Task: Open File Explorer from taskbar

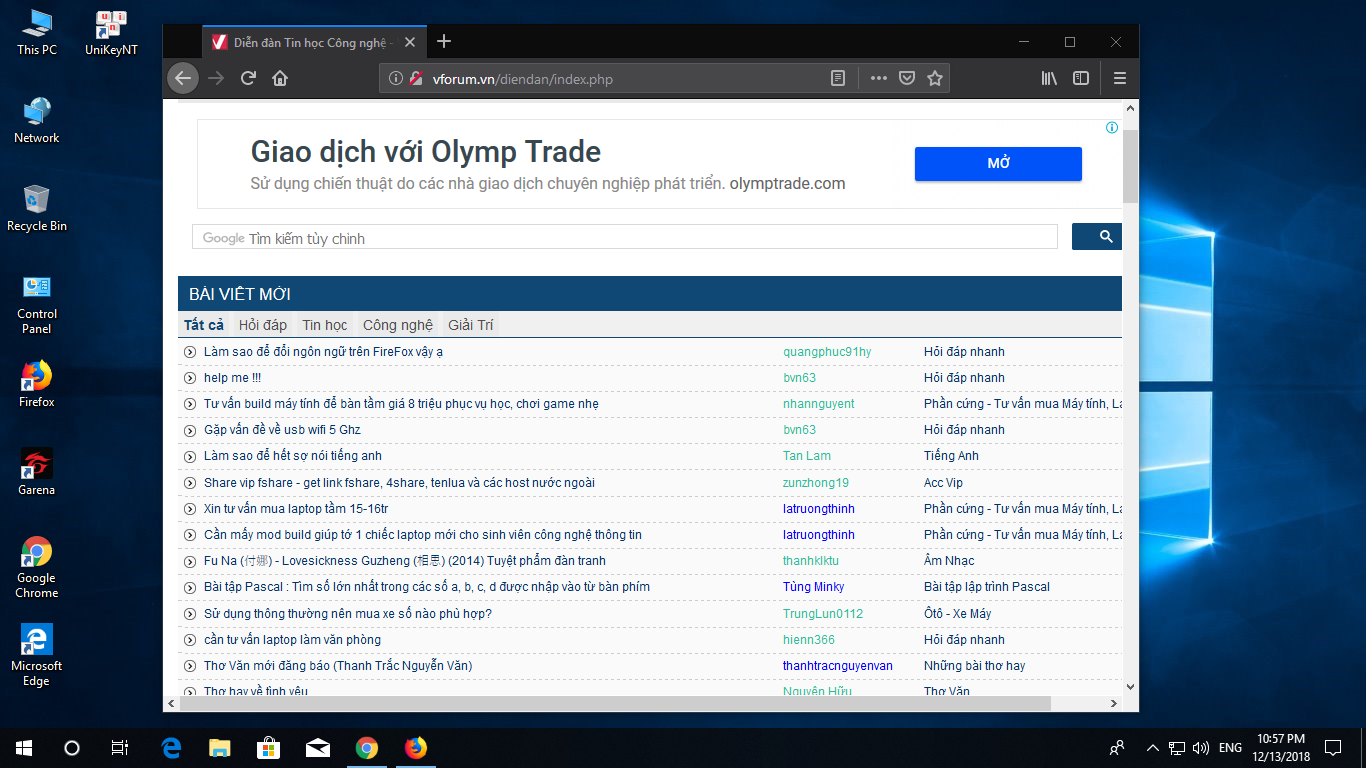Action: pos(219,747)
